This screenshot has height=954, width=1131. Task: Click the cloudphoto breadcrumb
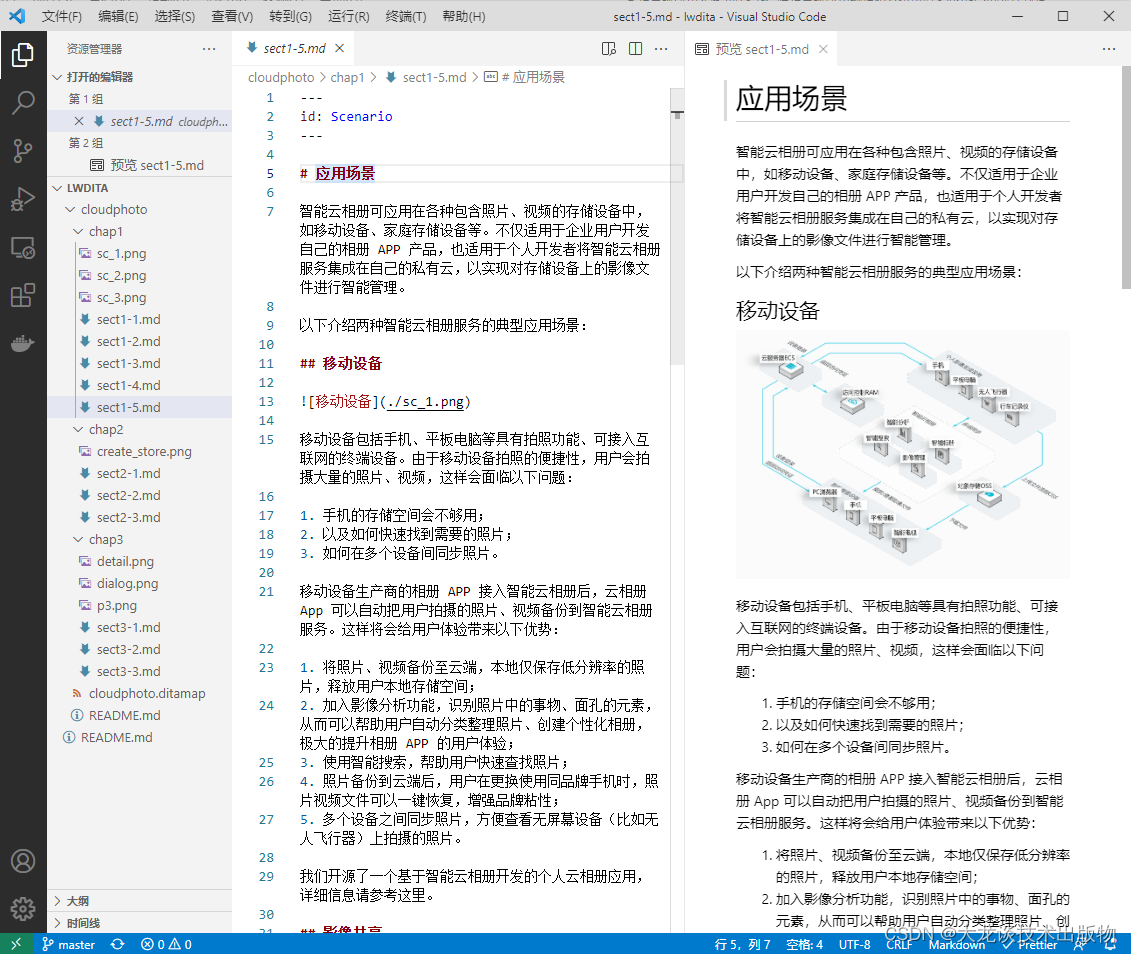281,77
